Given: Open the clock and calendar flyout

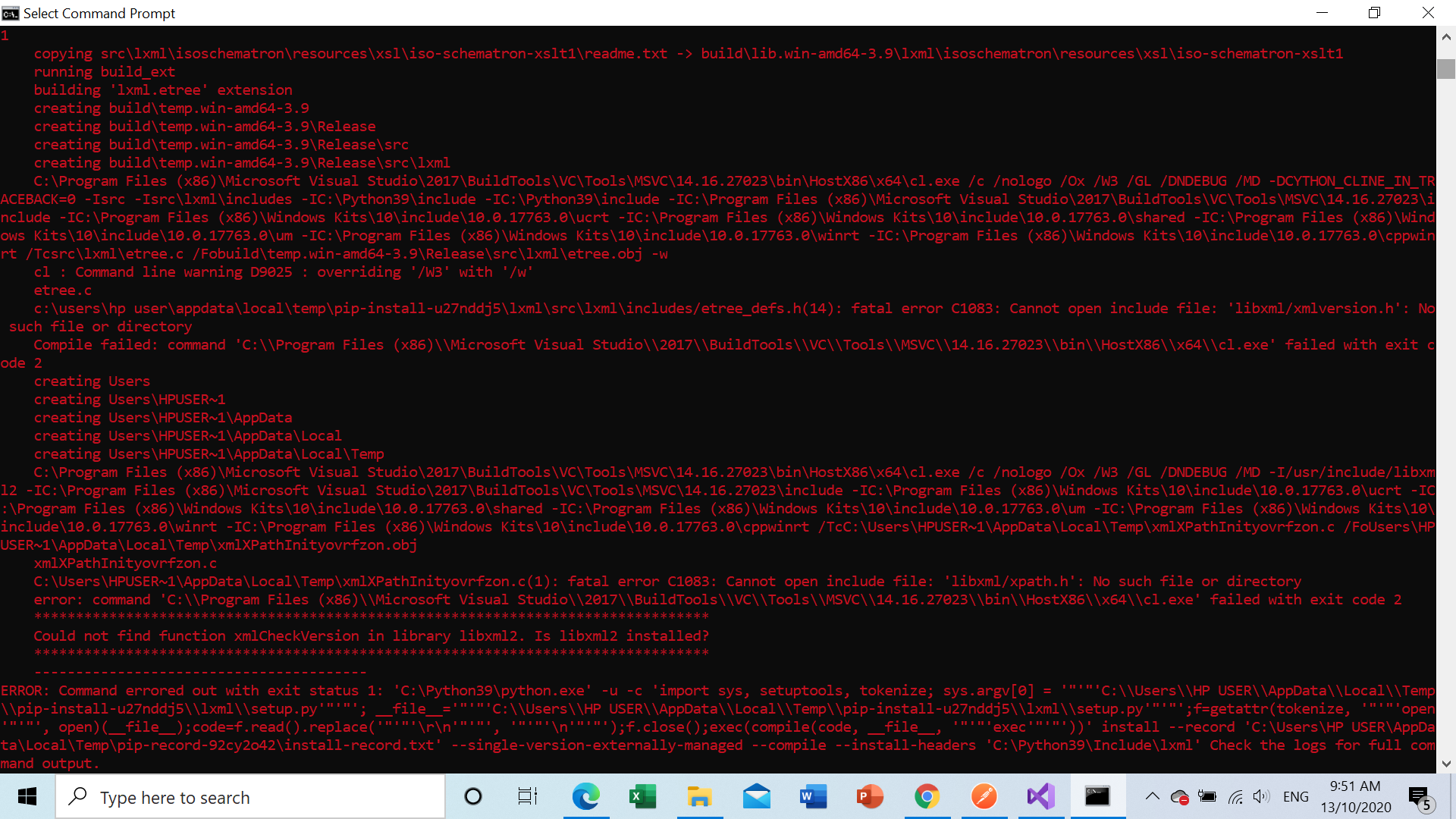Looking at the screenshot, I should click(1356, 796).
